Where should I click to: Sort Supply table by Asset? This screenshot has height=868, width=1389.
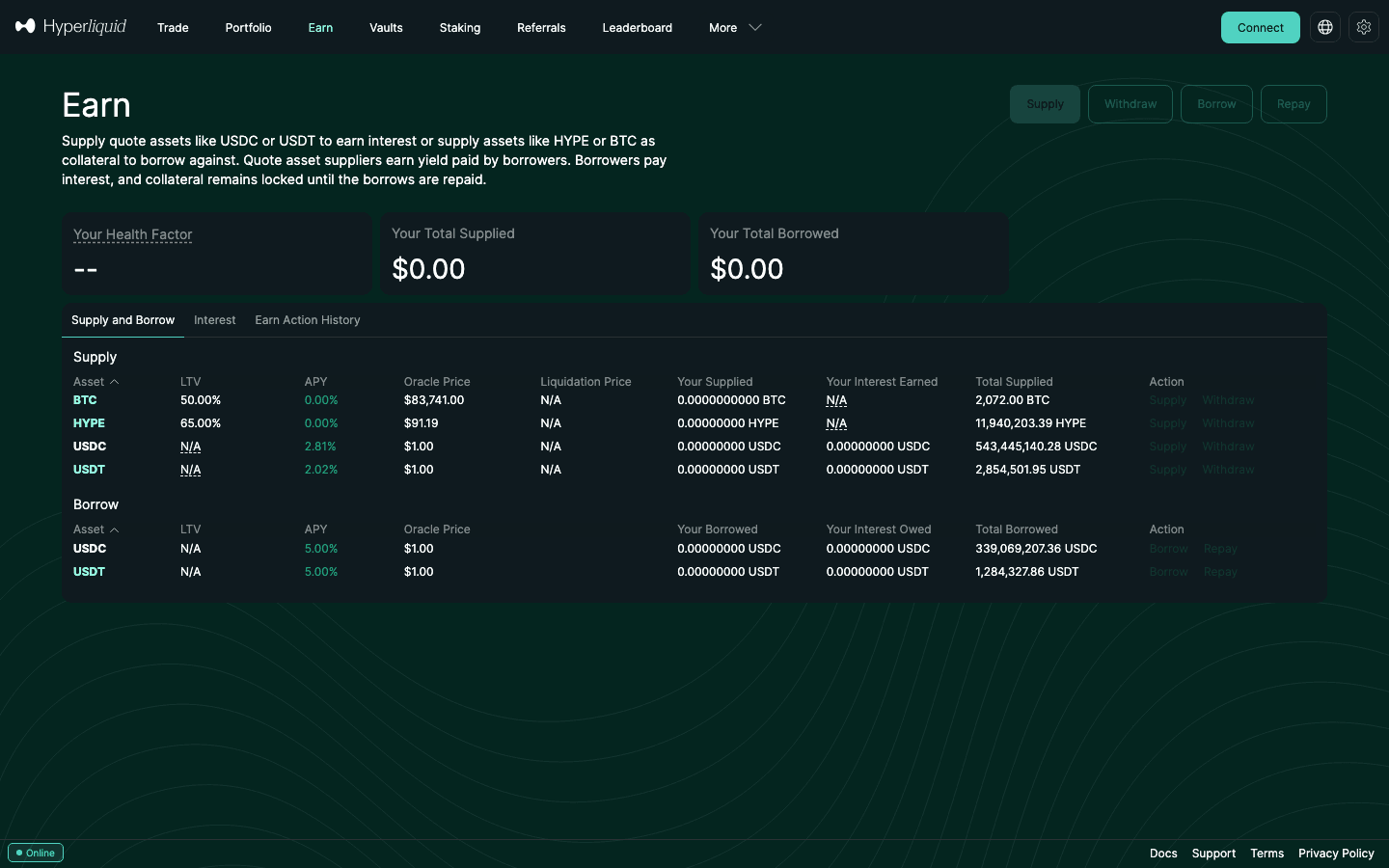click(95, 382)
